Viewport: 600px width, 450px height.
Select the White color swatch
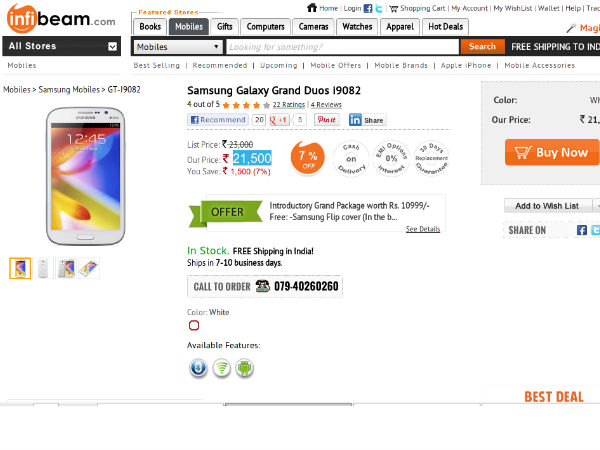pos(194,325)
